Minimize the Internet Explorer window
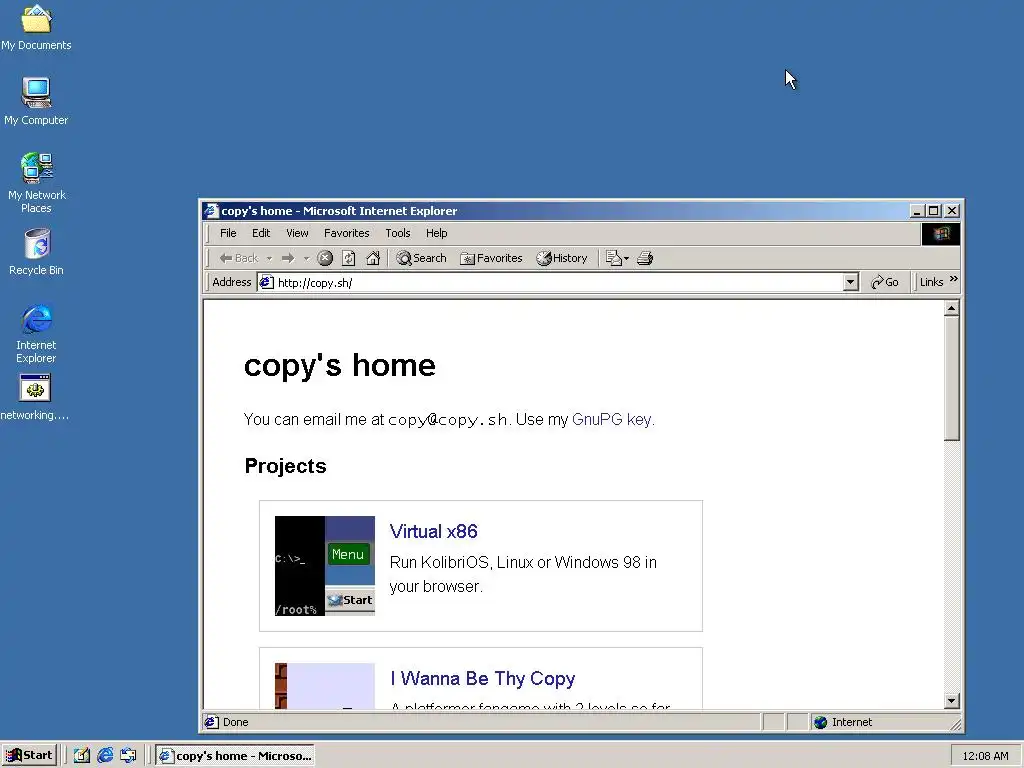The width and height of the screenshot is (1024, 768). point(917,211)
